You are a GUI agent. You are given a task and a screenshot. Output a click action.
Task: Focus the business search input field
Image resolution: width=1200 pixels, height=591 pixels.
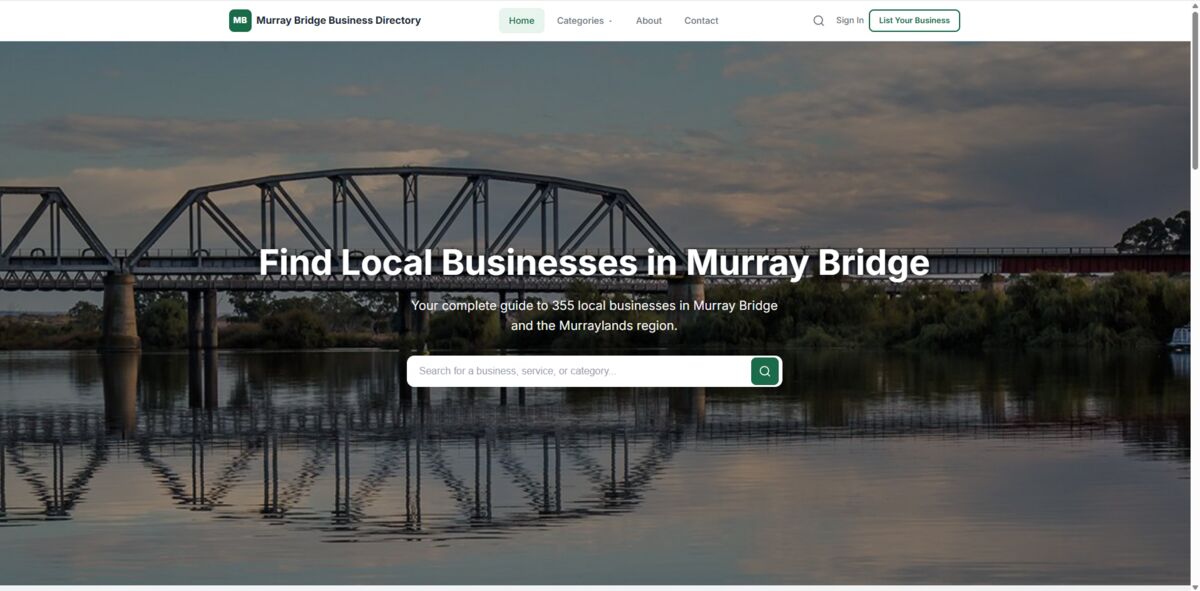(x=570, y=370)
